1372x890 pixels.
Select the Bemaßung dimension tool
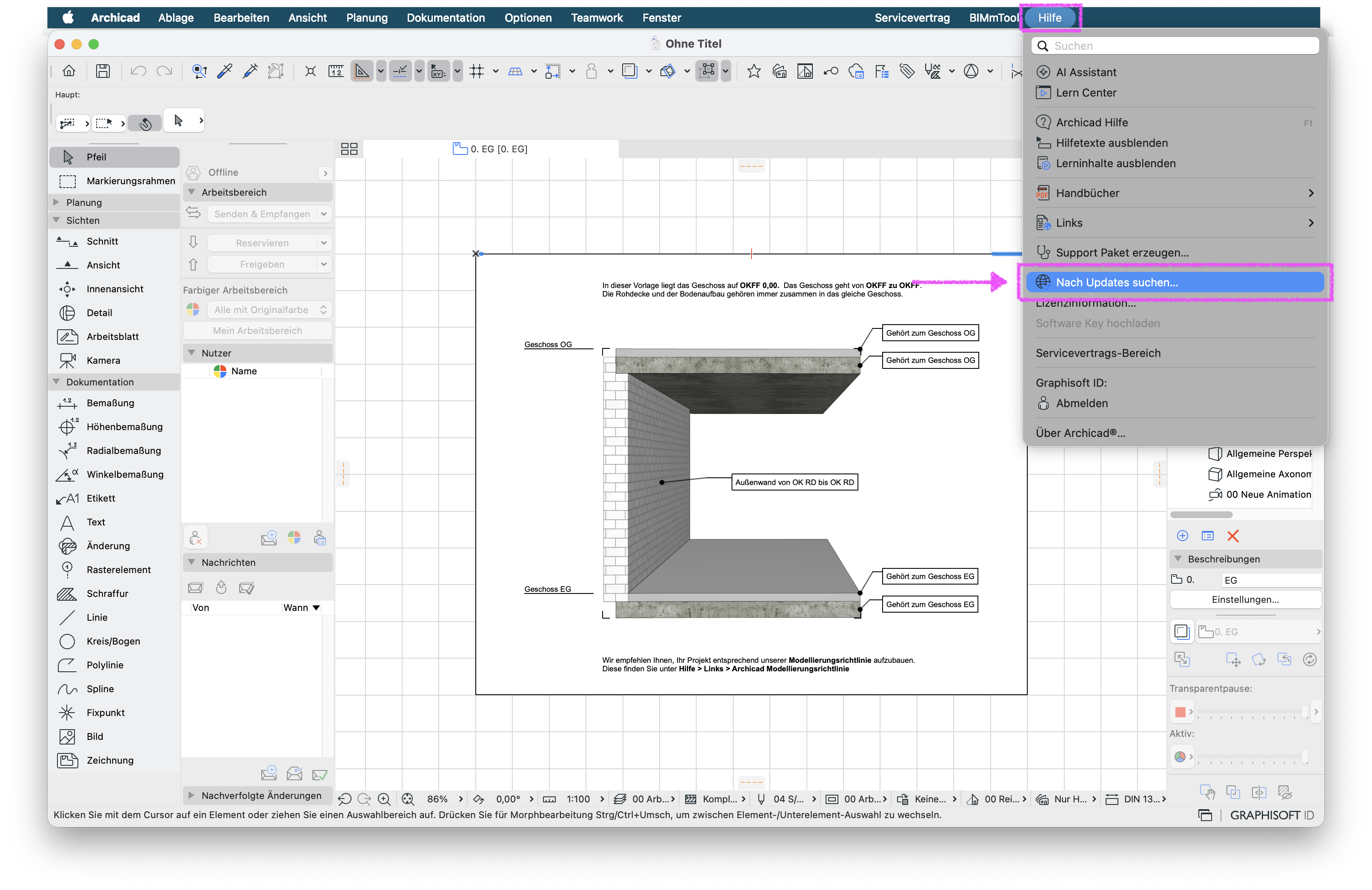click(x=114, y=403)
